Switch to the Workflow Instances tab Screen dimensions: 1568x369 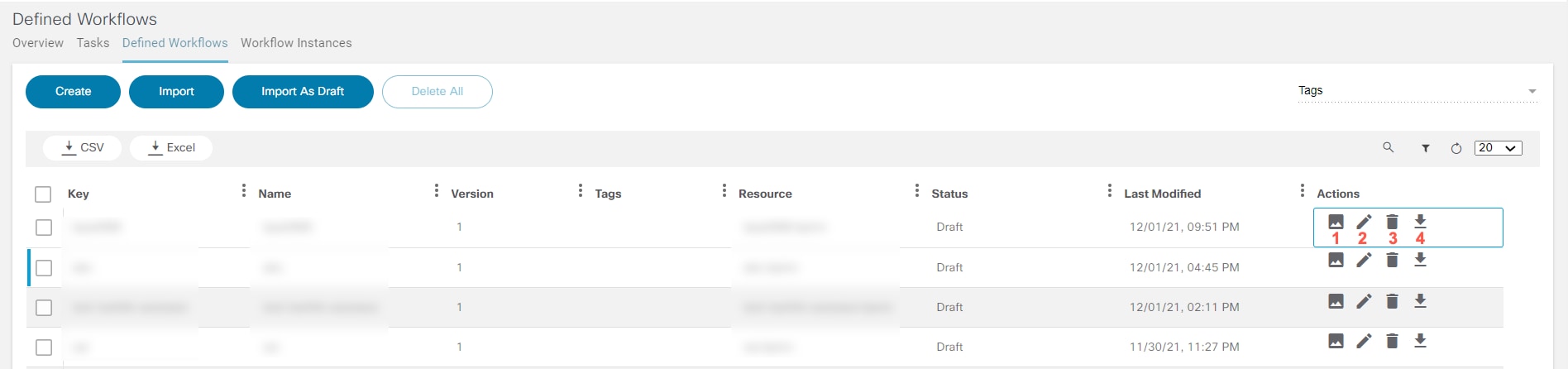coord(296,43)
